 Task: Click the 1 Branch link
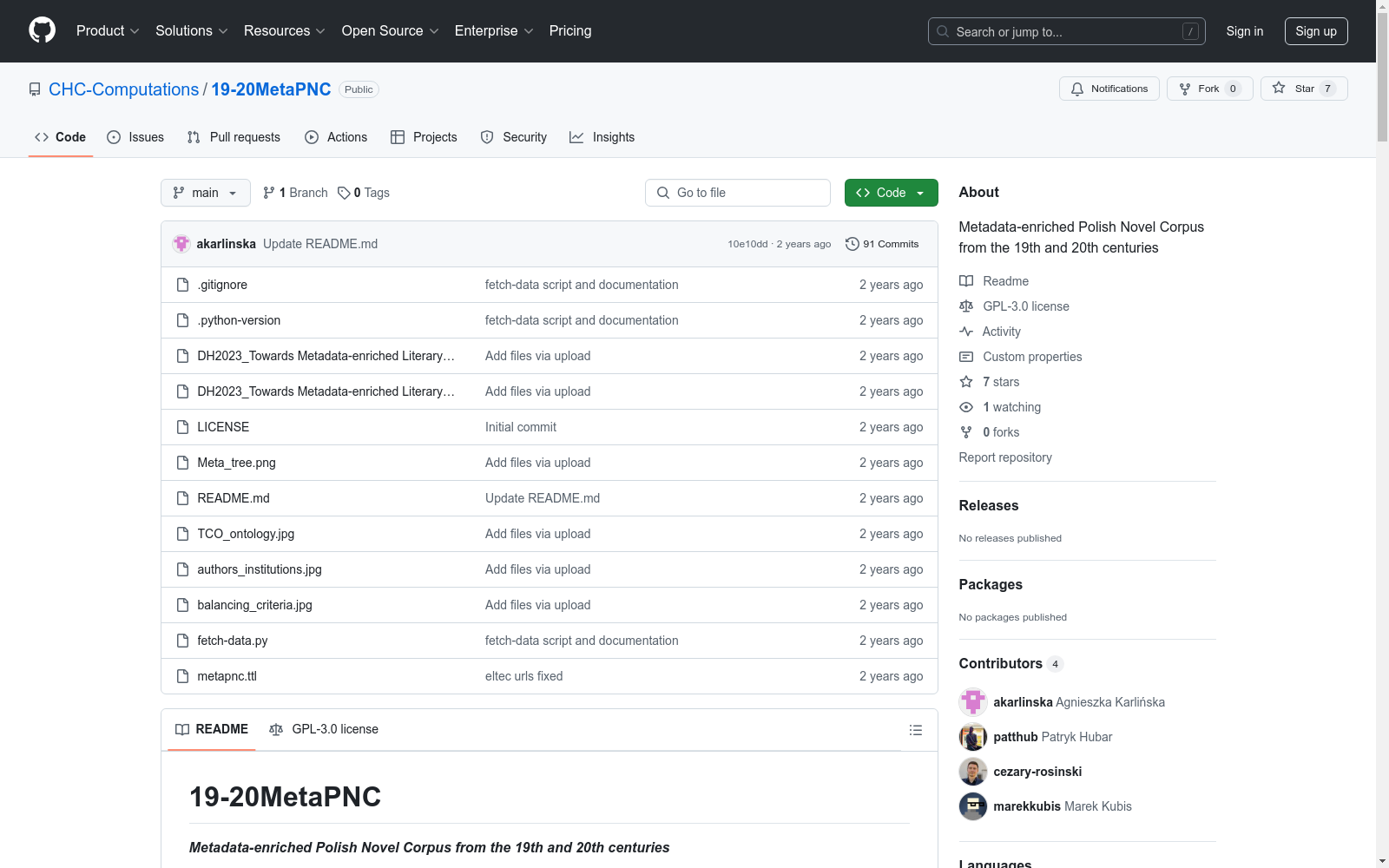(x=295, y=193)
